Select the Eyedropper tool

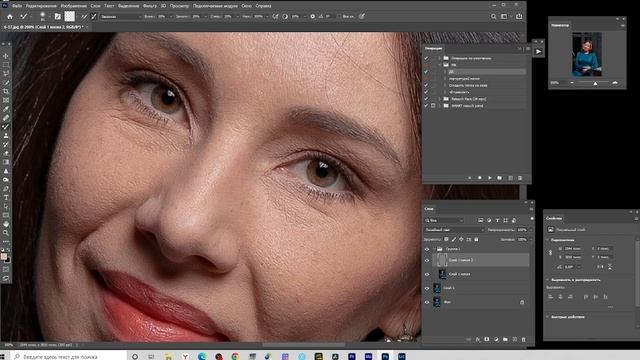coord(6,109)
